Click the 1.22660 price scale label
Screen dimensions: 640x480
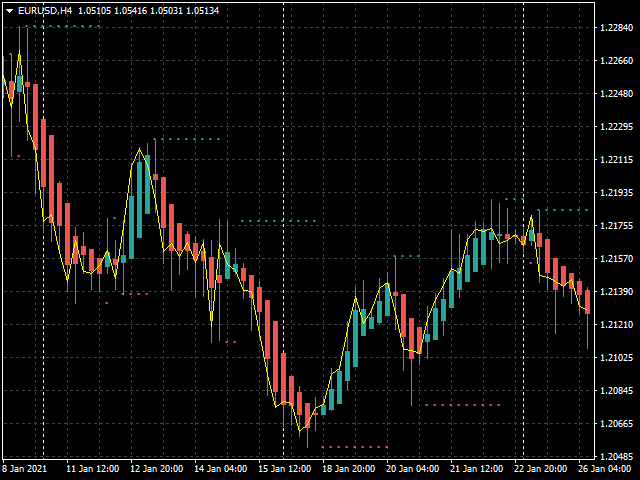[x=616, y=61]
